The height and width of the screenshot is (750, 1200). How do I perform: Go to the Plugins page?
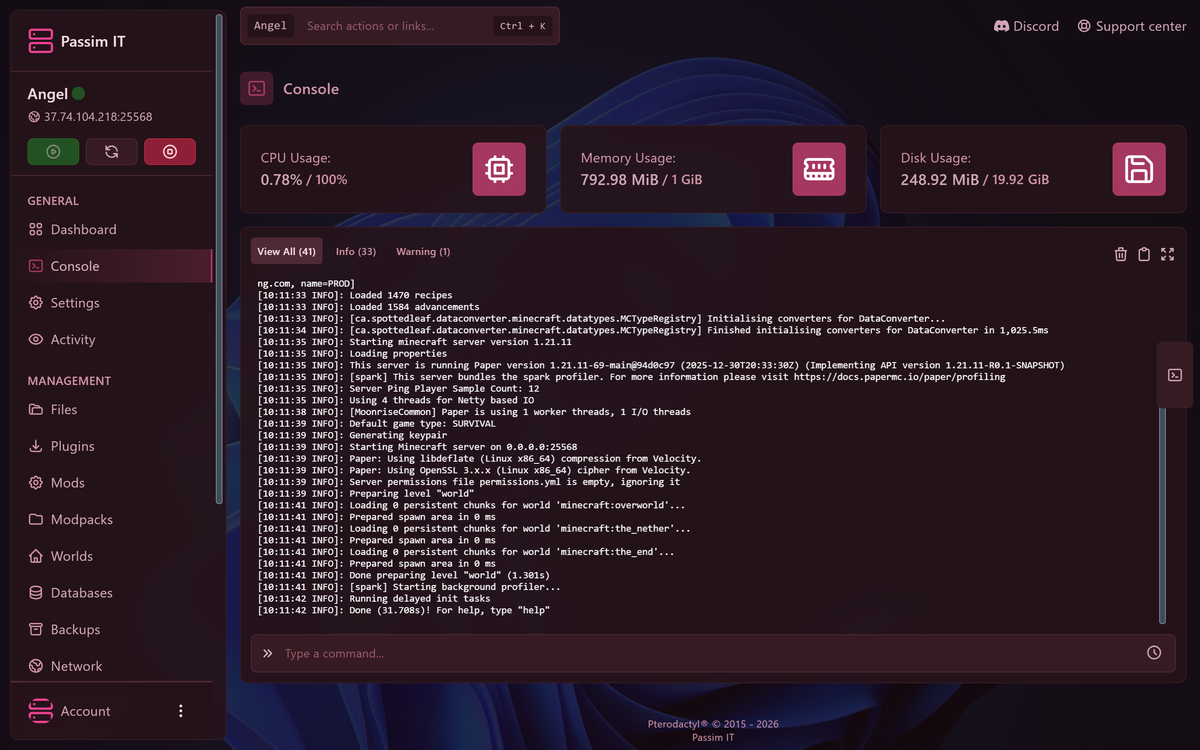click(111, 446)
